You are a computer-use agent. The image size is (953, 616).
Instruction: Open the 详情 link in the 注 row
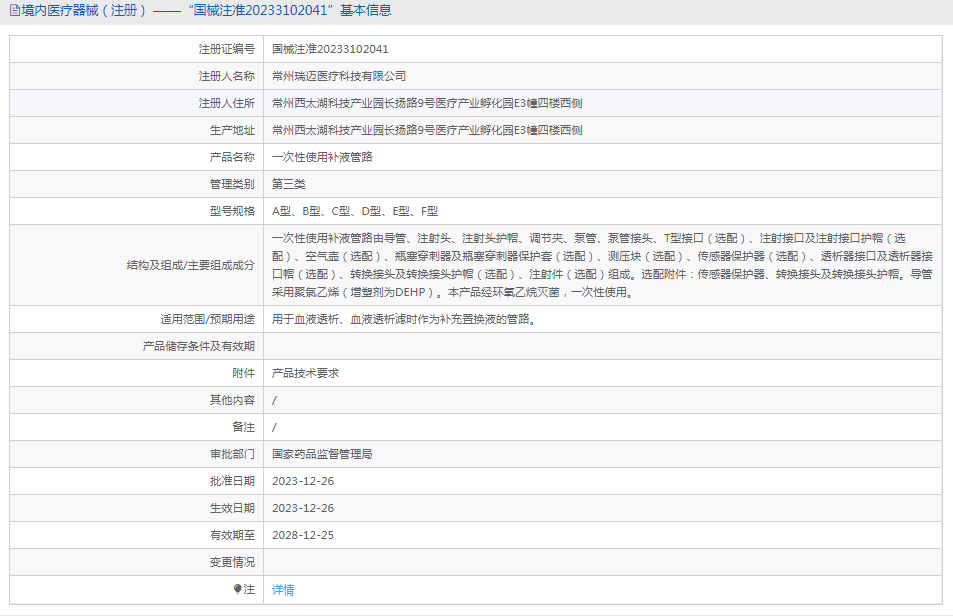point(283,590)
